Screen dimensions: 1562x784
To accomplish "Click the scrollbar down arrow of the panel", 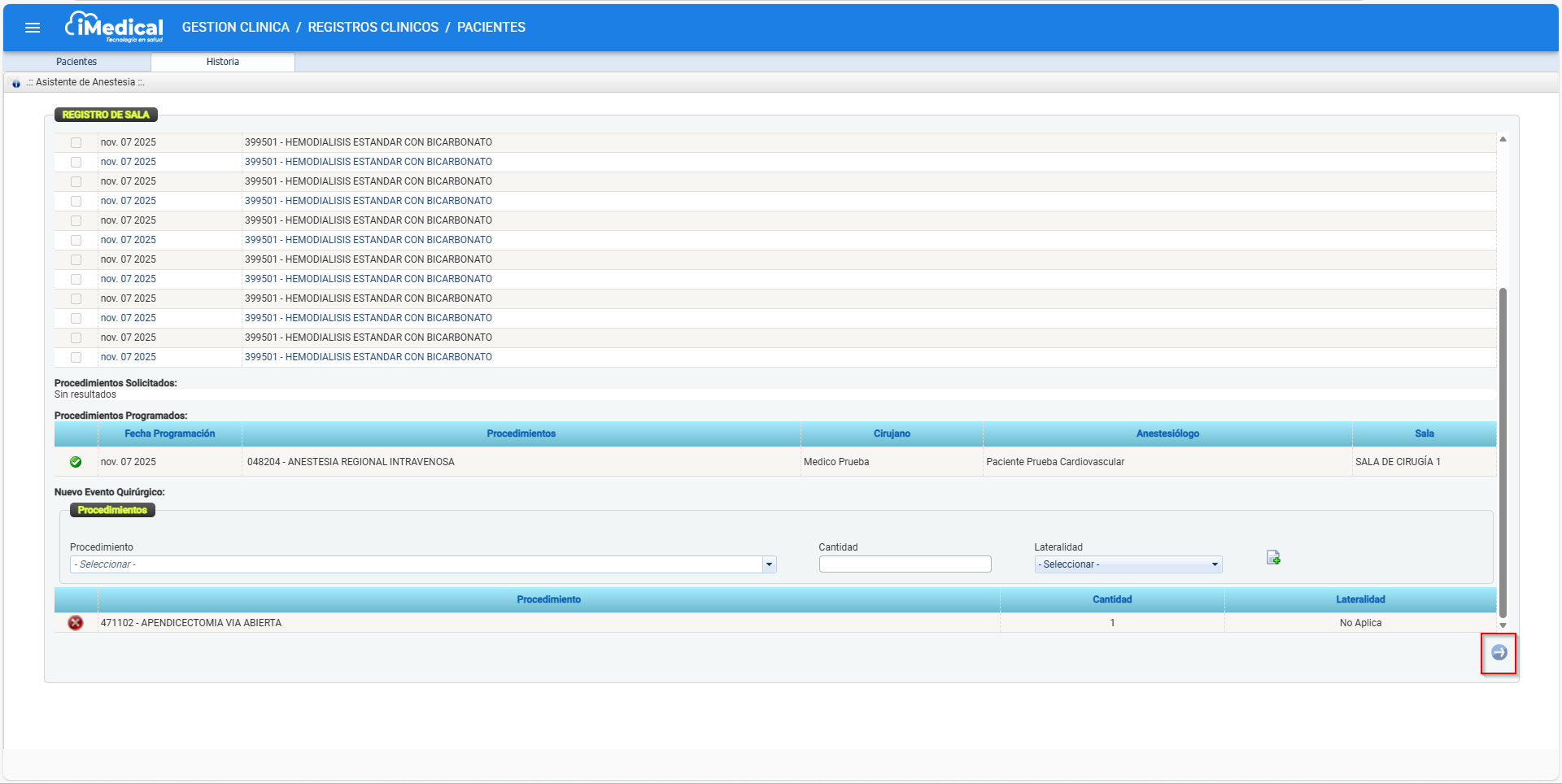I will click(1503, 625).
